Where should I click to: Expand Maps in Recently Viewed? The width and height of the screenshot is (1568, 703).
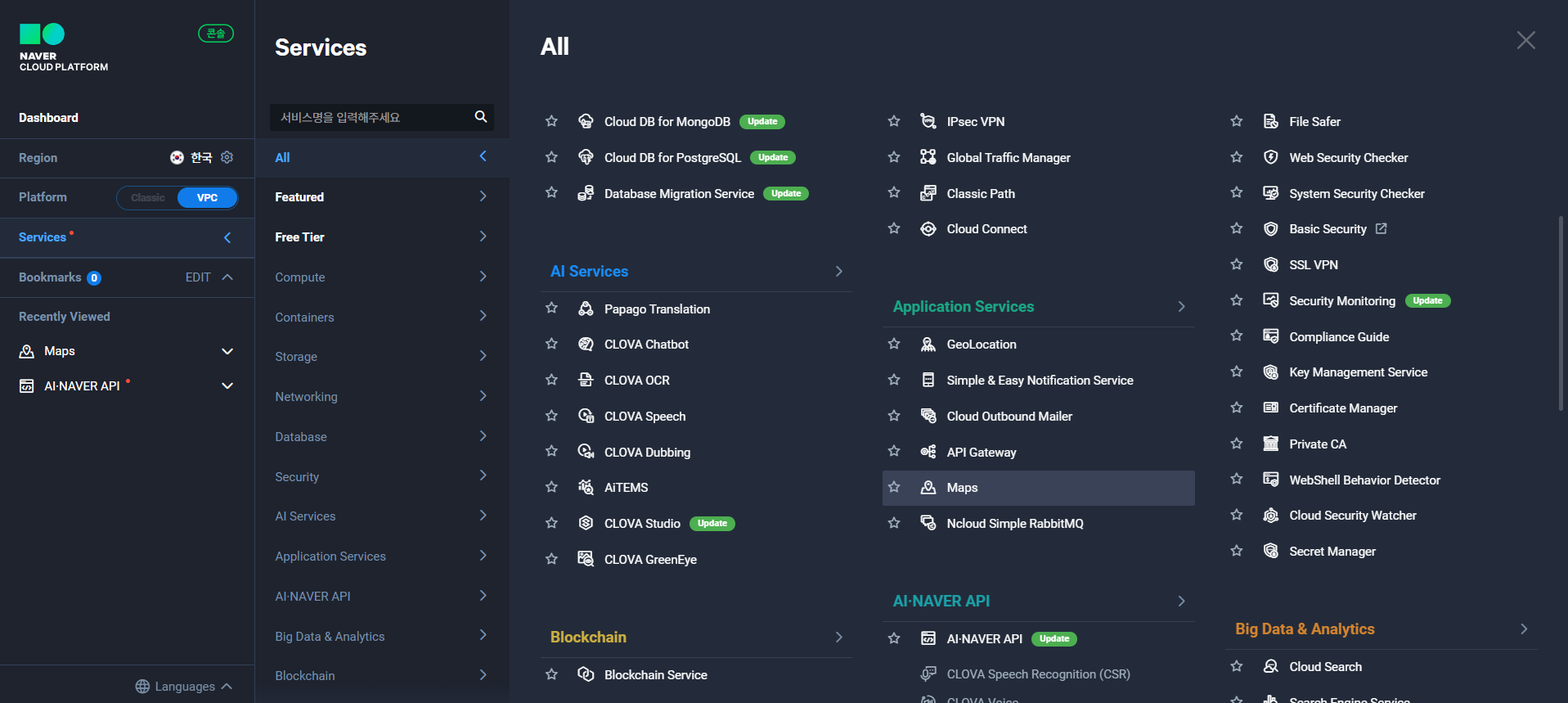(x=227, y=351)
